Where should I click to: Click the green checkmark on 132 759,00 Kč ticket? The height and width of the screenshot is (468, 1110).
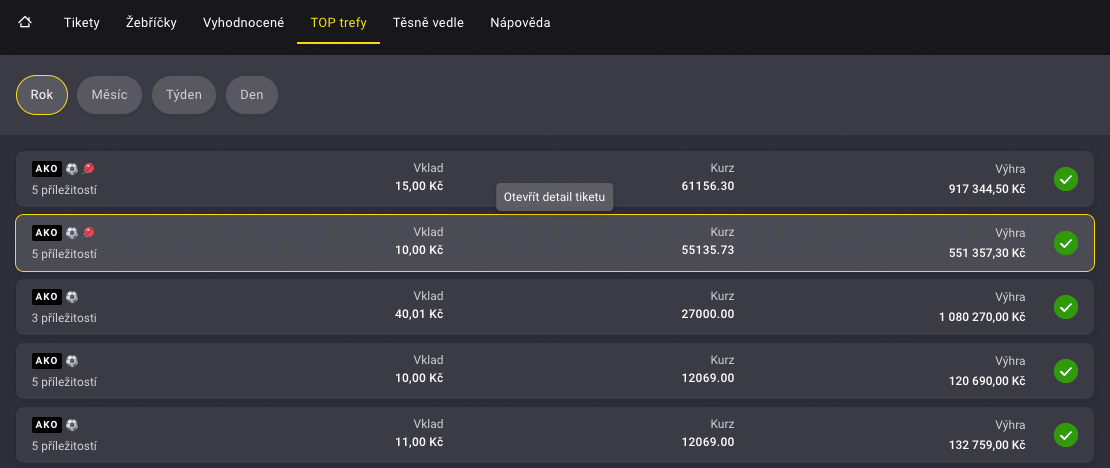(x=1066, y=435)
